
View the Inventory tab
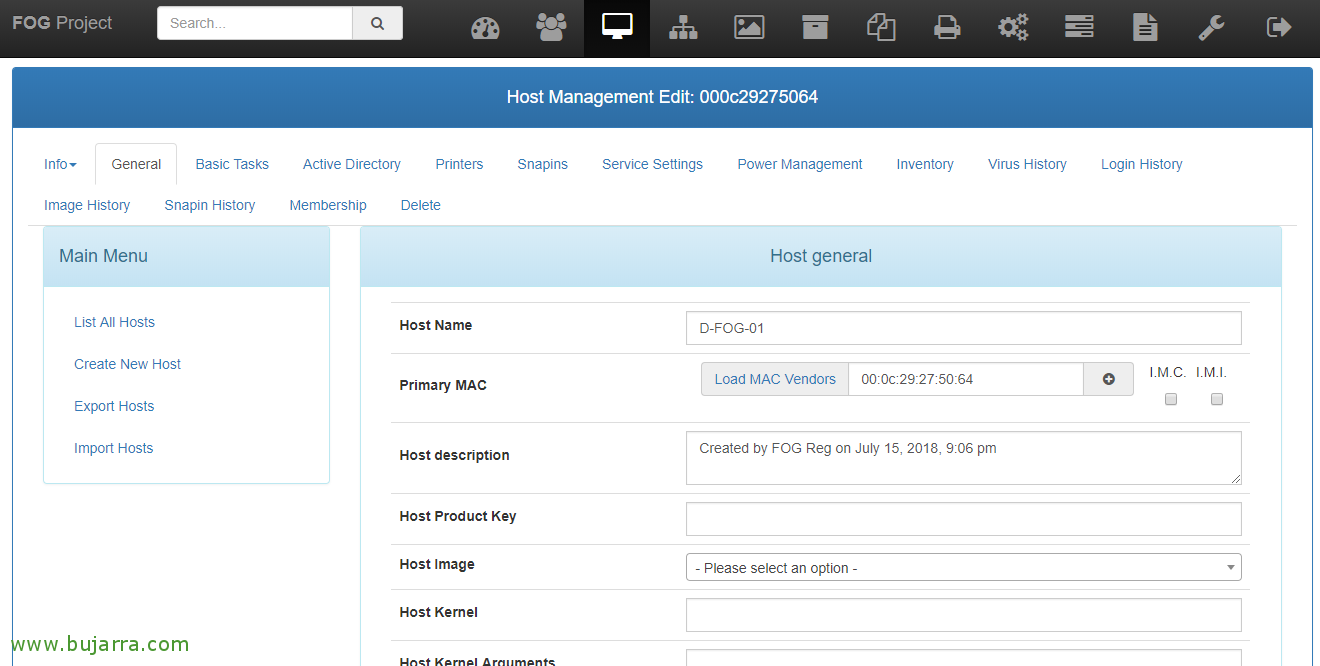pyautogui.click(x=925, y=164)
